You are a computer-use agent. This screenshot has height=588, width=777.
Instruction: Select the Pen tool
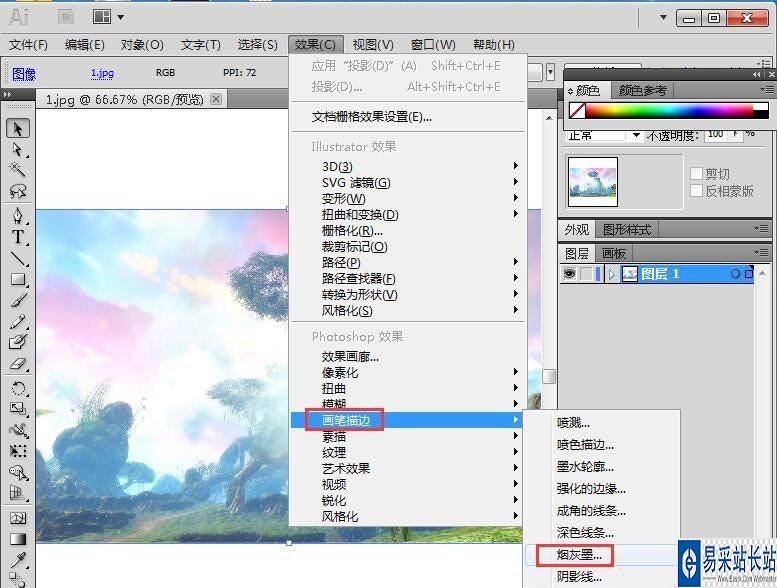(x=18, y=215)
